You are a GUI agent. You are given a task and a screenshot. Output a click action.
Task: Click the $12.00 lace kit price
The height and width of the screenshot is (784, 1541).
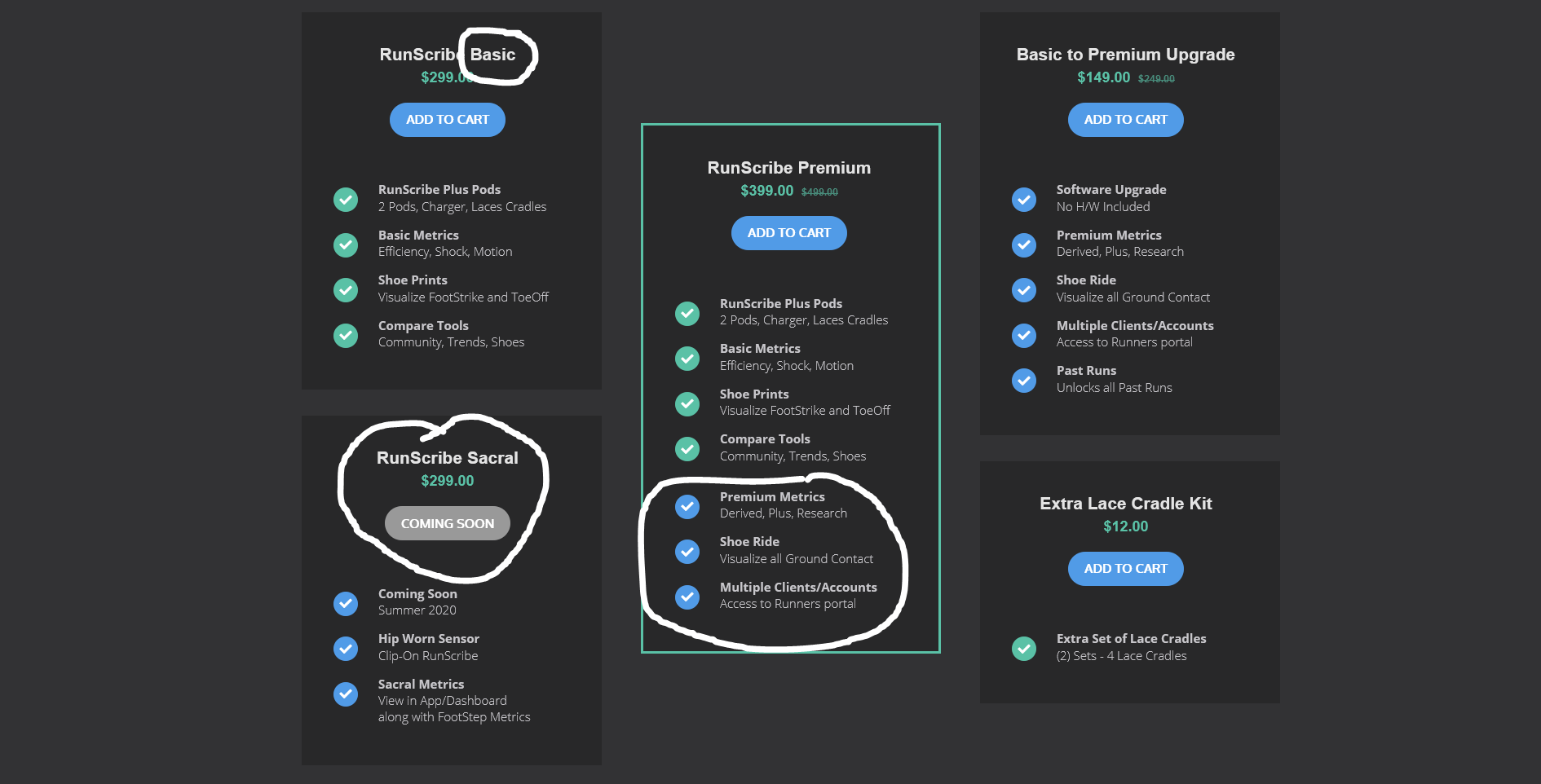pos(1126,526)
